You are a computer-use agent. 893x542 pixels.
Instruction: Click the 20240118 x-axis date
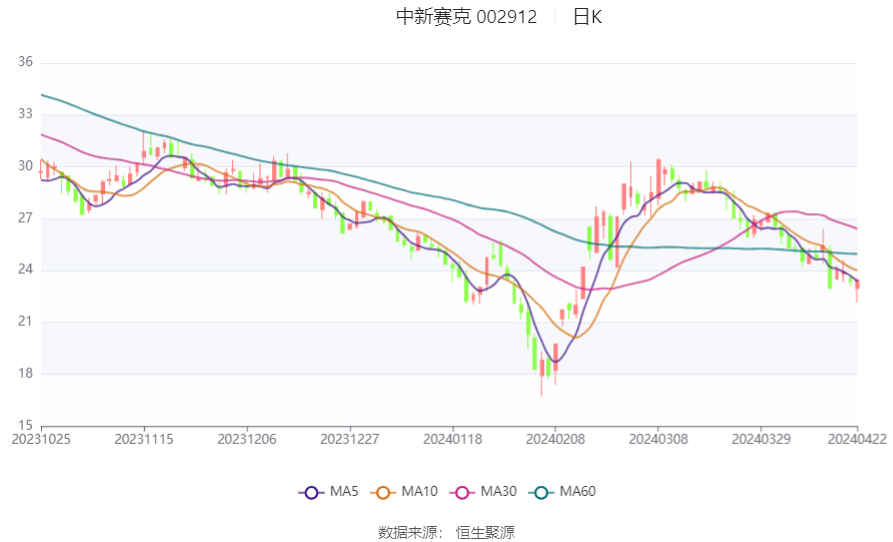pos(452,438)
